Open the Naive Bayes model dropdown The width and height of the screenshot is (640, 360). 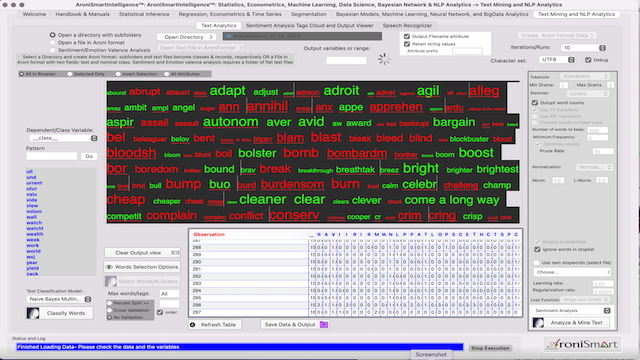coord(59,299)
